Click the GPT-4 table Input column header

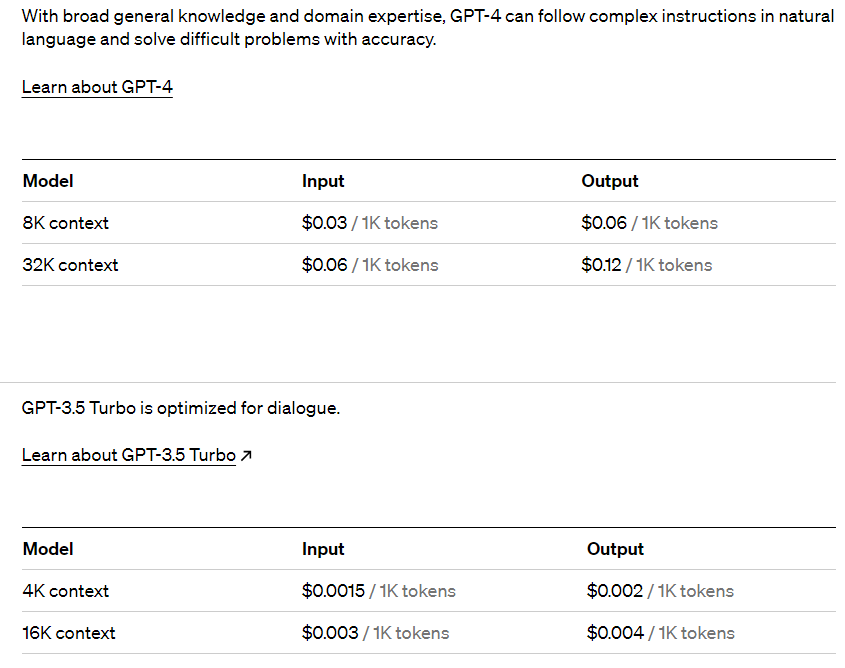[323, 181]
